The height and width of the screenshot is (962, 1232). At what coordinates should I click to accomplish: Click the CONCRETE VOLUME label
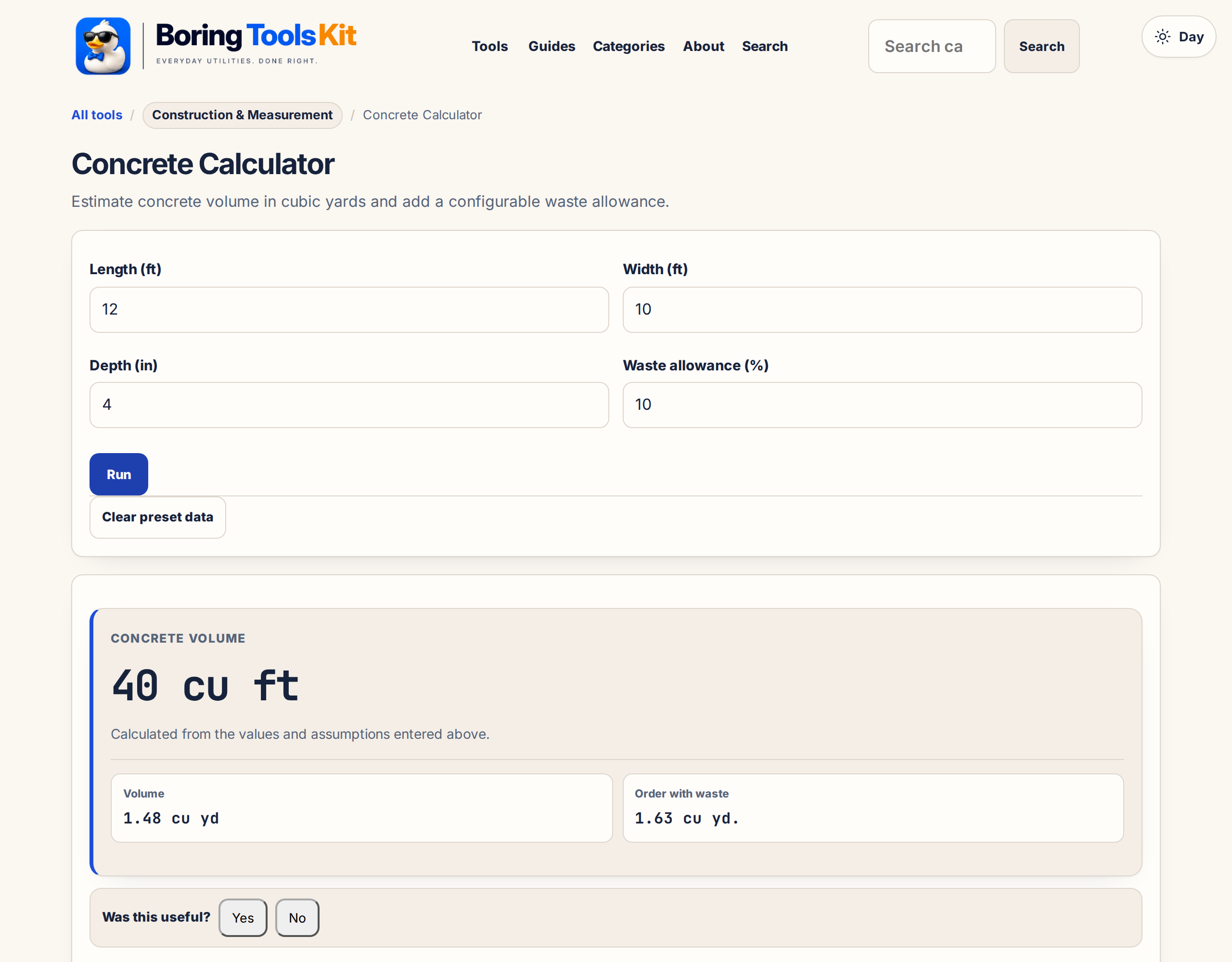[178, 638]
